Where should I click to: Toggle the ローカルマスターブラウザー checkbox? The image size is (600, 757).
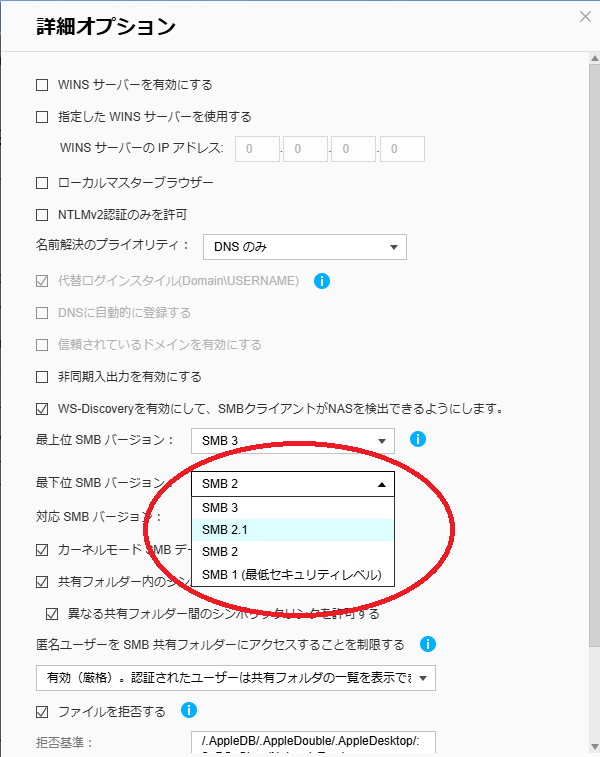click(x=42, y=183)
